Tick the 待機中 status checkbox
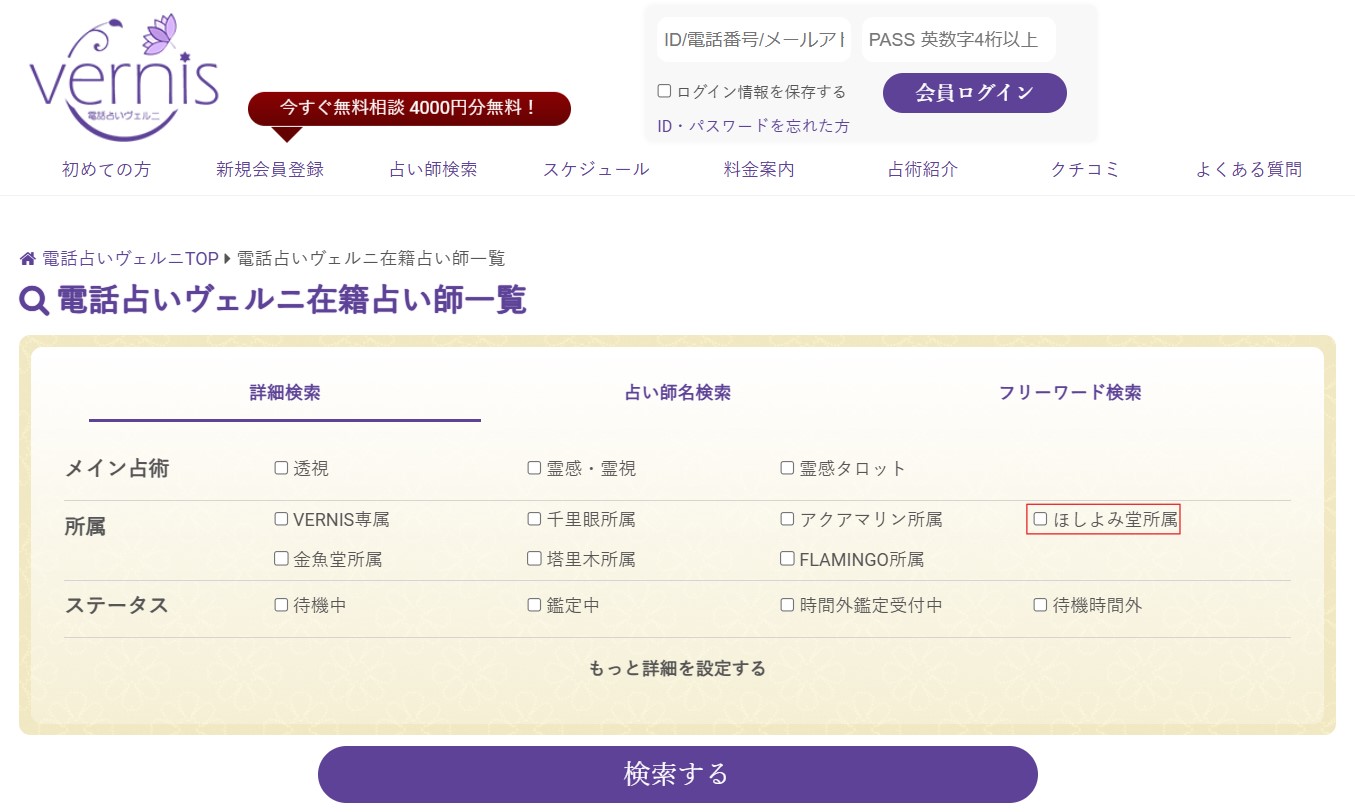The image size is (1355, 812). click(281, 605)
